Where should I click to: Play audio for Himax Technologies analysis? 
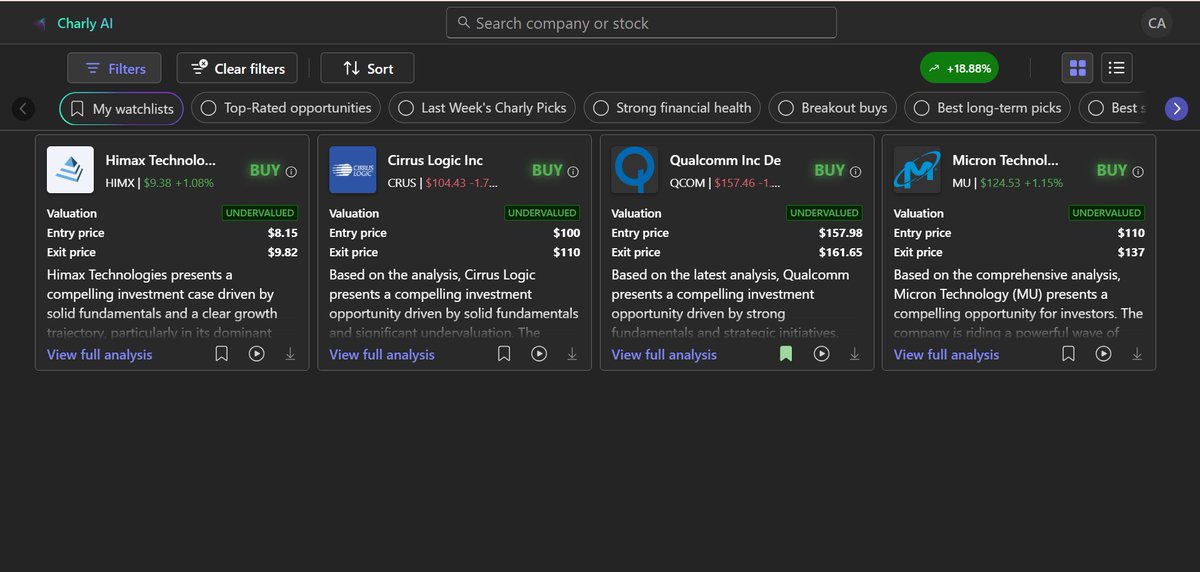pos(256,354)
